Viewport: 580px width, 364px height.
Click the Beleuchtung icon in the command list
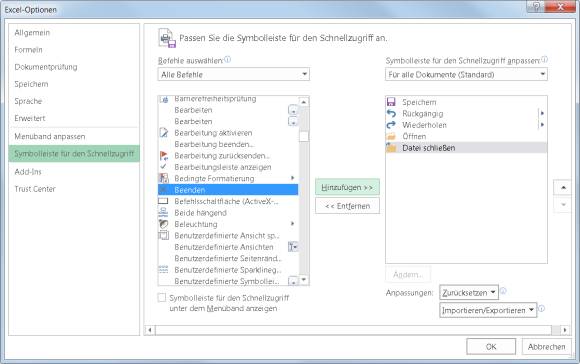[163, 224]
